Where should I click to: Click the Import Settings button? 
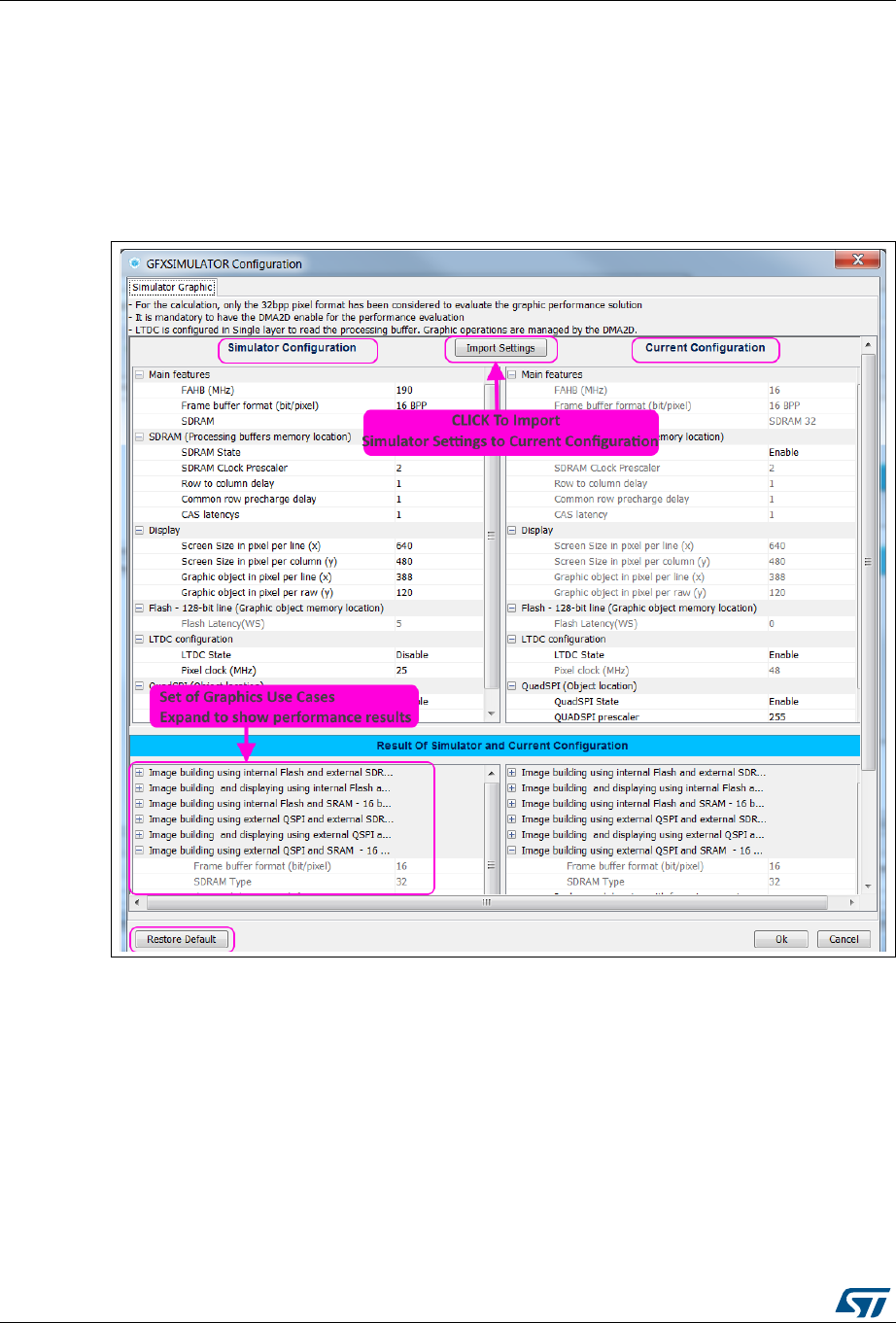pos(500,348)
